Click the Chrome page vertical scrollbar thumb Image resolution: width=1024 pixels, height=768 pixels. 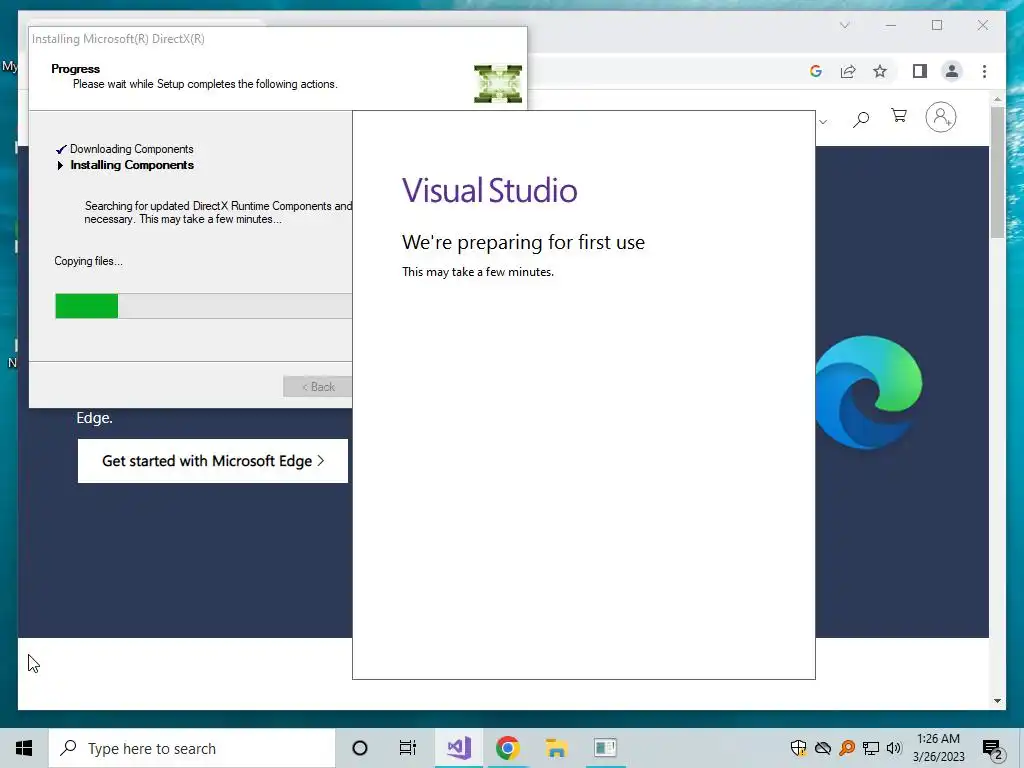[x=997, y=171]
